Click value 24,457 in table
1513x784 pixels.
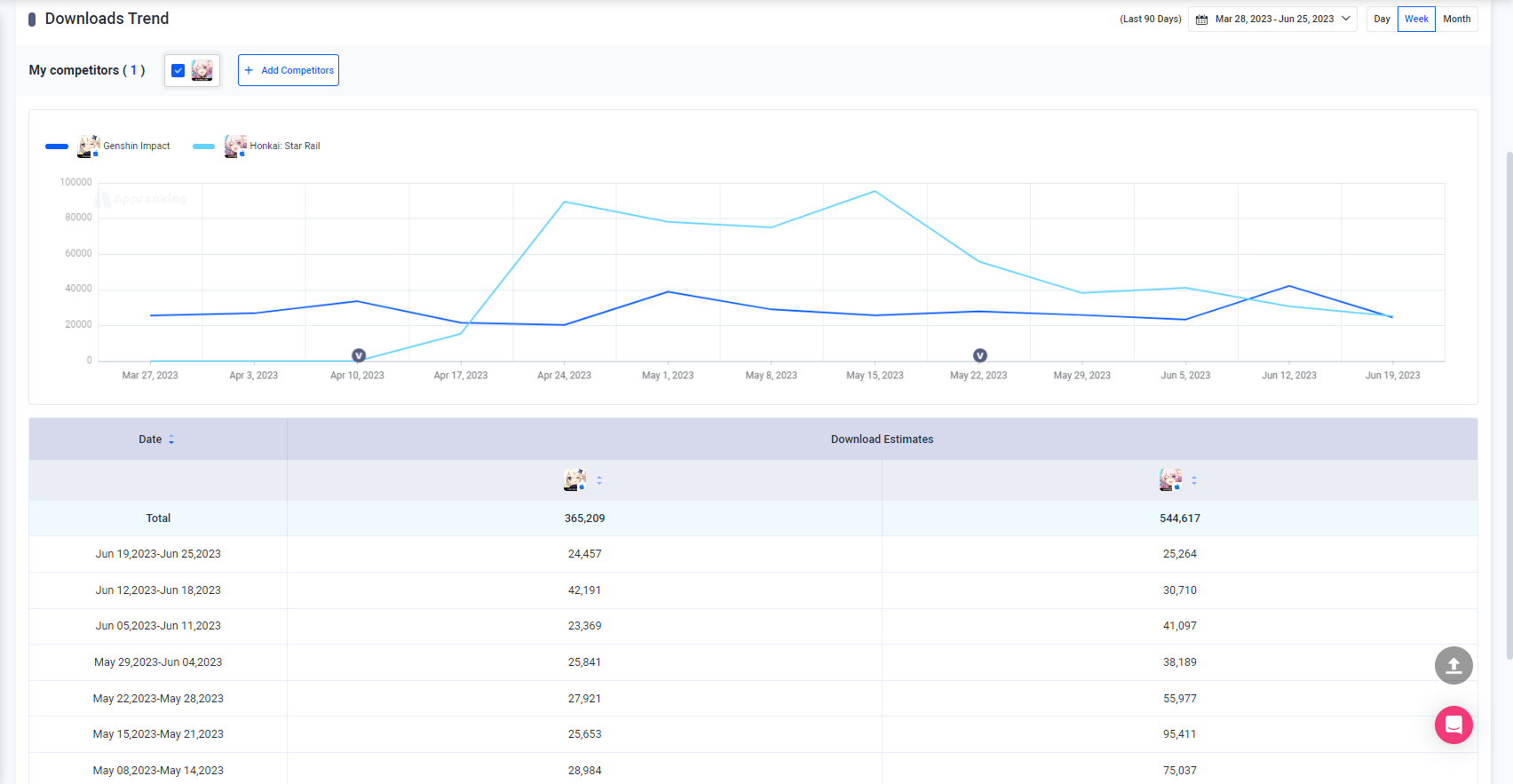[x=584, y=554]
